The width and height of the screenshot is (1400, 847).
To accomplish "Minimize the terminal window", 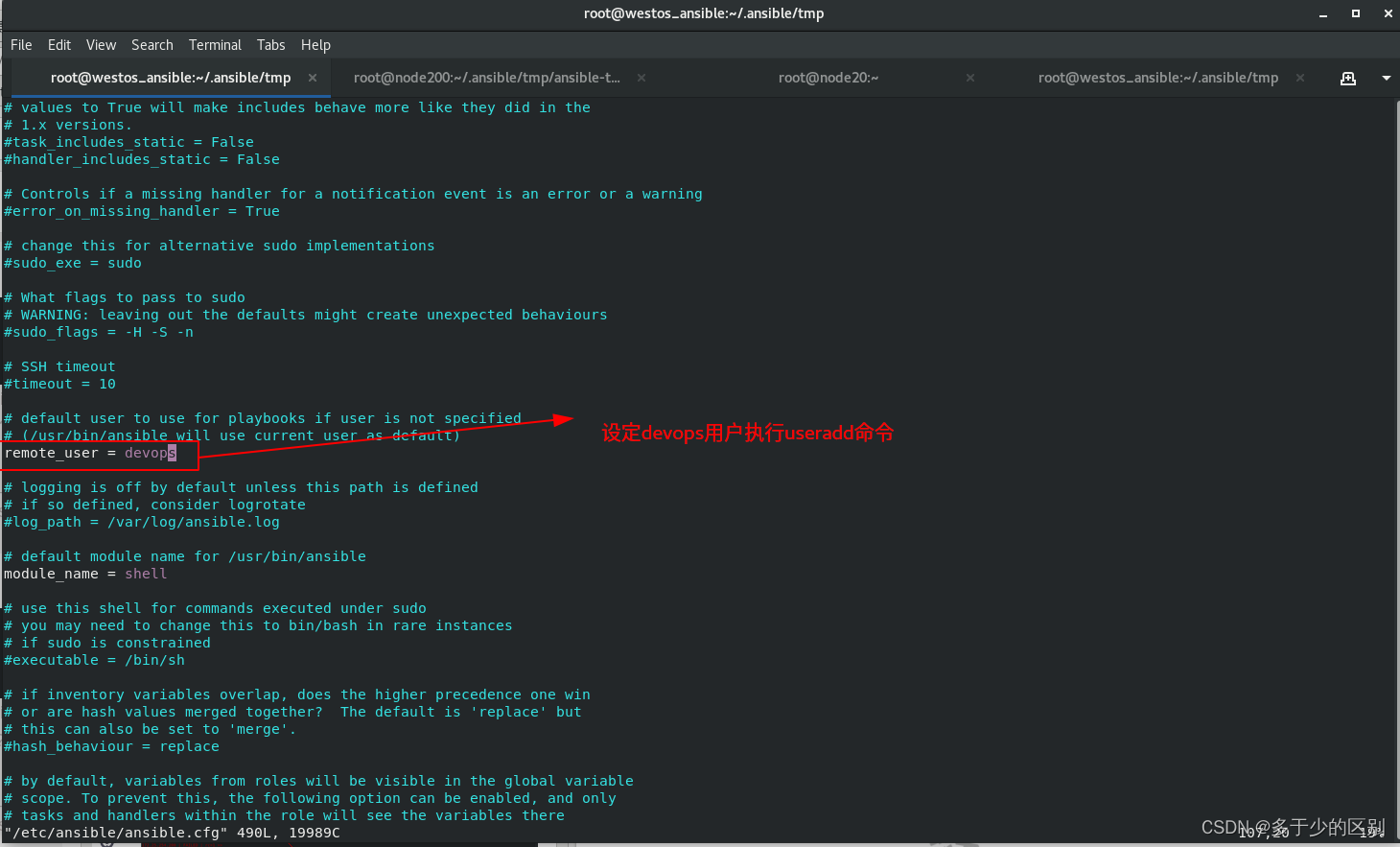I will [x=1323, y=13].
